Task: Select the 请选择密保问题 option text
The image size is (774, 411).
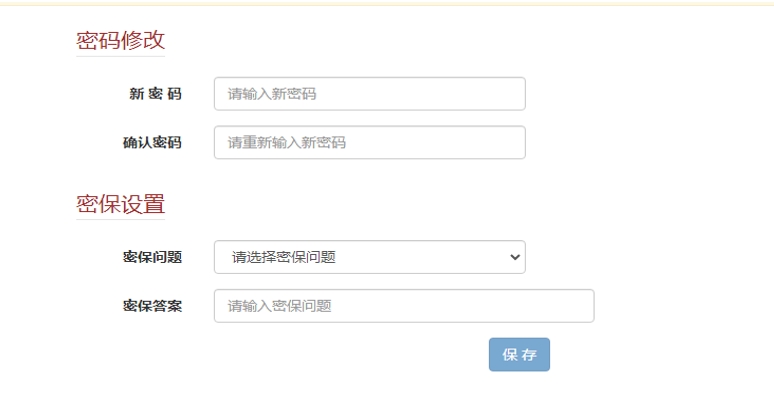Action: point(284,257)
